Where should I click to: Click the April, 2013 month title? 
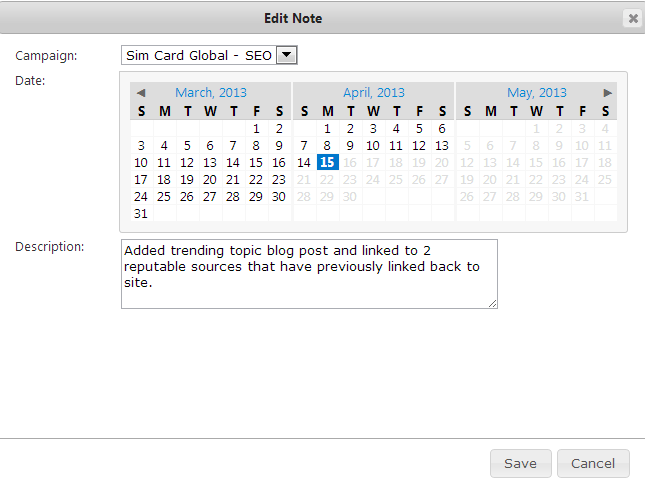tap(373, 93)
